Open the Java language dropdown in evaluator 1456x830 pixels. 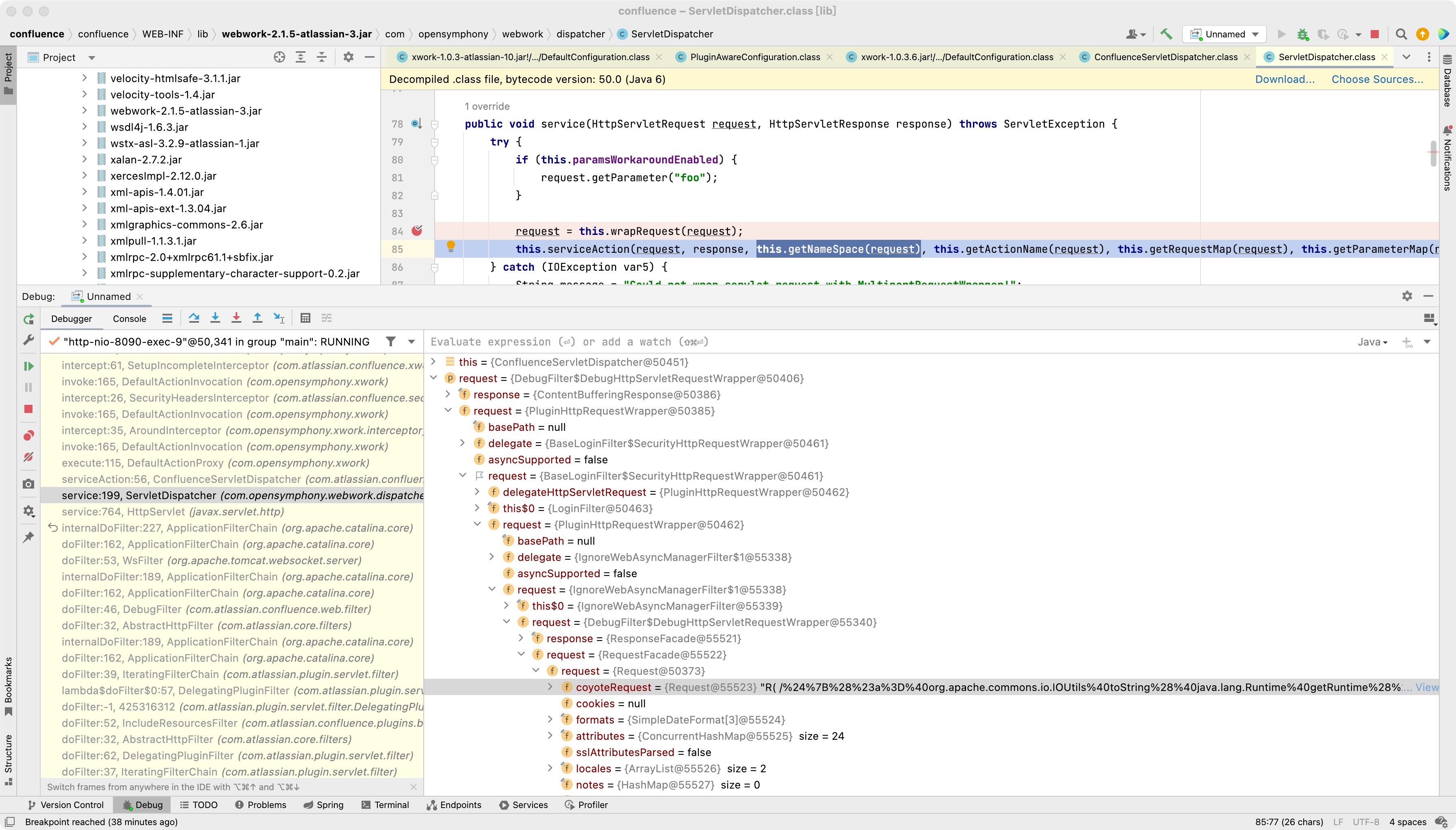point(1372,342)
